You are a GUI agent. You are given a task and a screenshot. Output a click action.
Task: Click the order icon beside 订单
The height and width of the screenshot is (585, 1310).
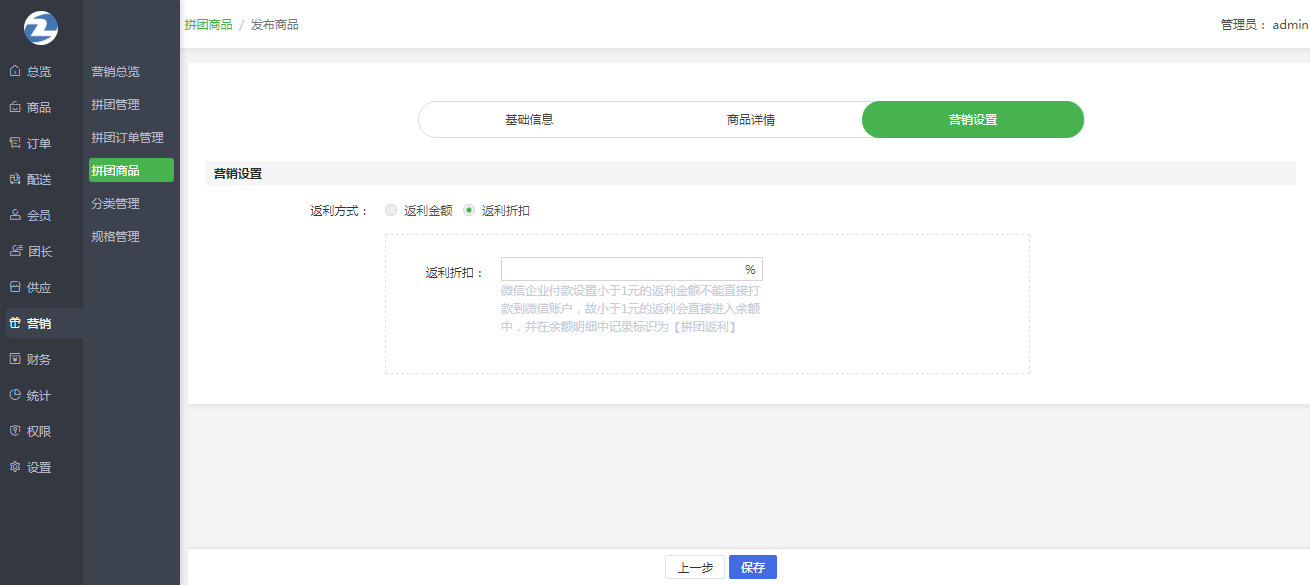(14, 143)
